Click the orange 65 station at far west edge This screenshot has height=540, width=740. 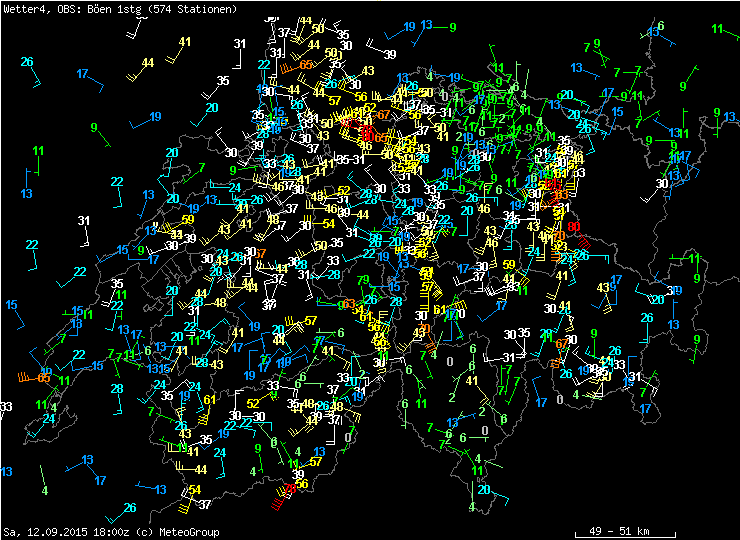(x=44, y=378)
